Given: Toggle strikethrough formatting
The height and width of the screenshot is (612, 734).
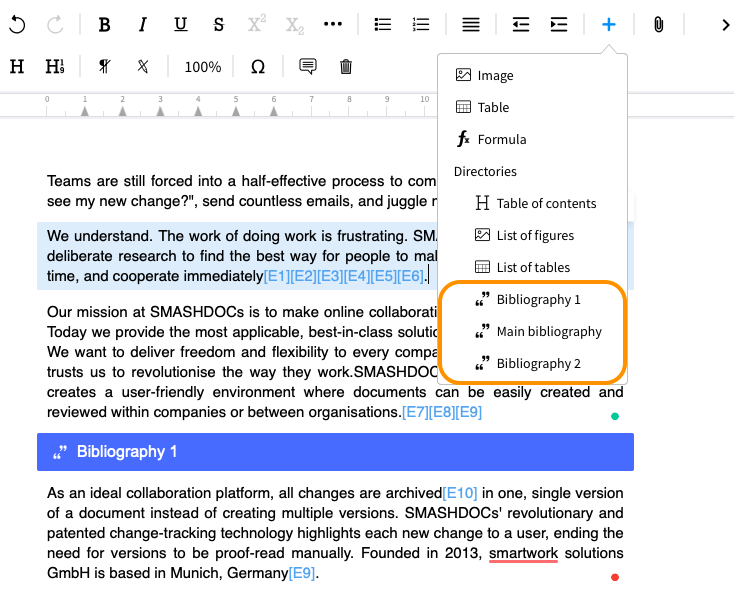Looking at the screenshot, I should (219, 24).
